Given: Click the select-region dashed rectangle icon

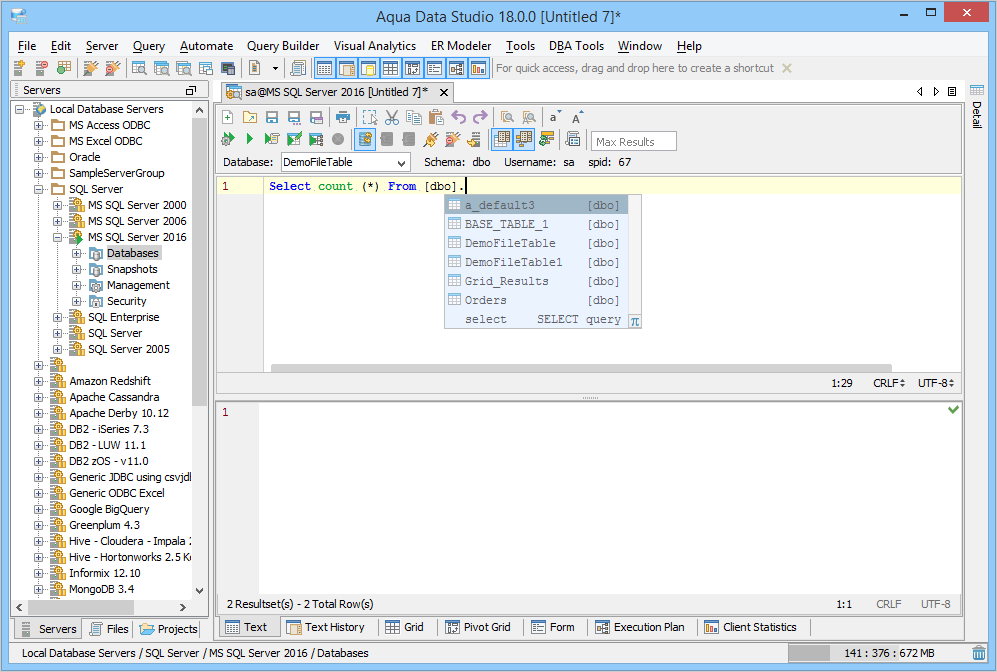Looking at the screenshot, I should click(x=369, y=117).
